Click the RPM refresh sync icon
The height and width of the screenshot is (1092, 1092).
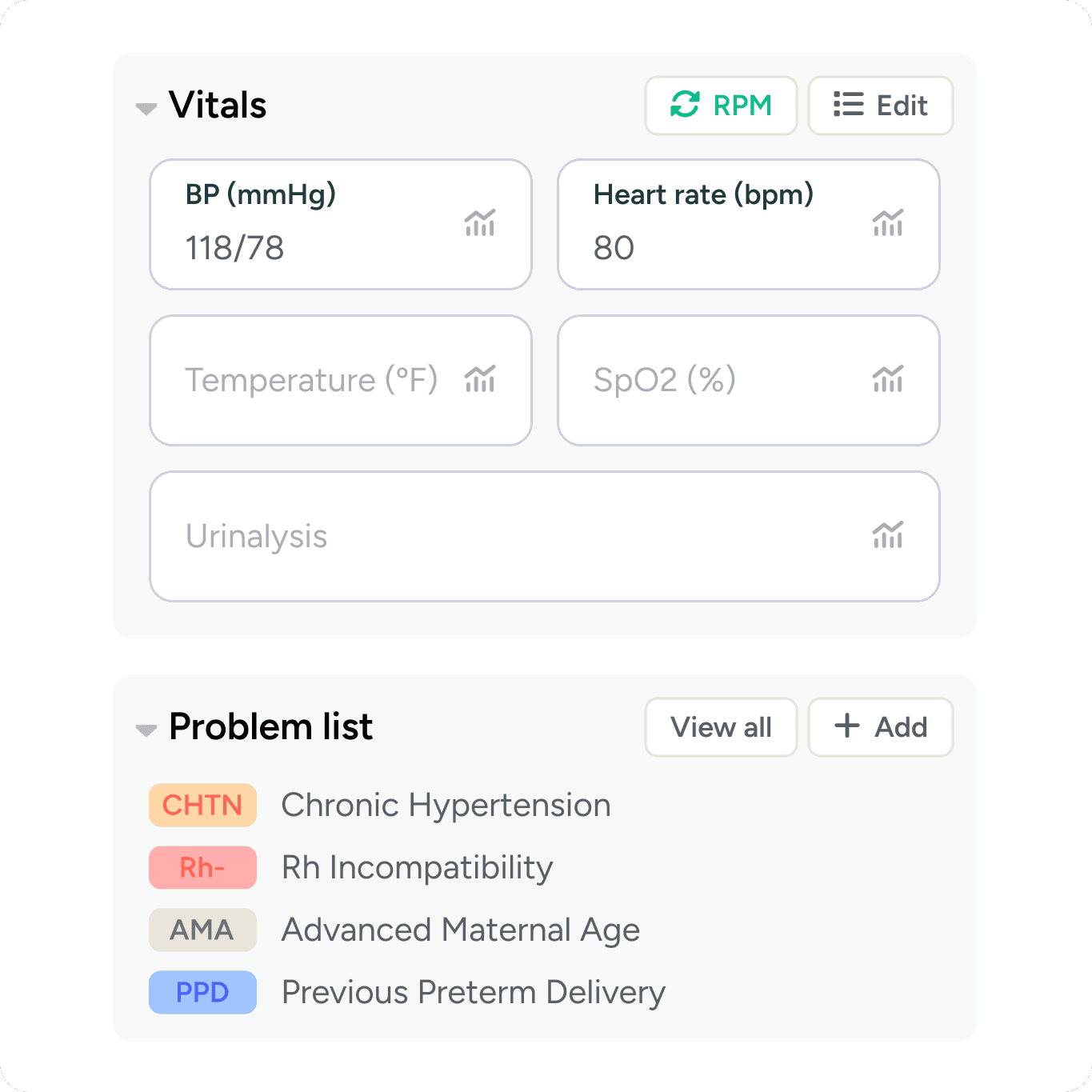pos(686,105)
